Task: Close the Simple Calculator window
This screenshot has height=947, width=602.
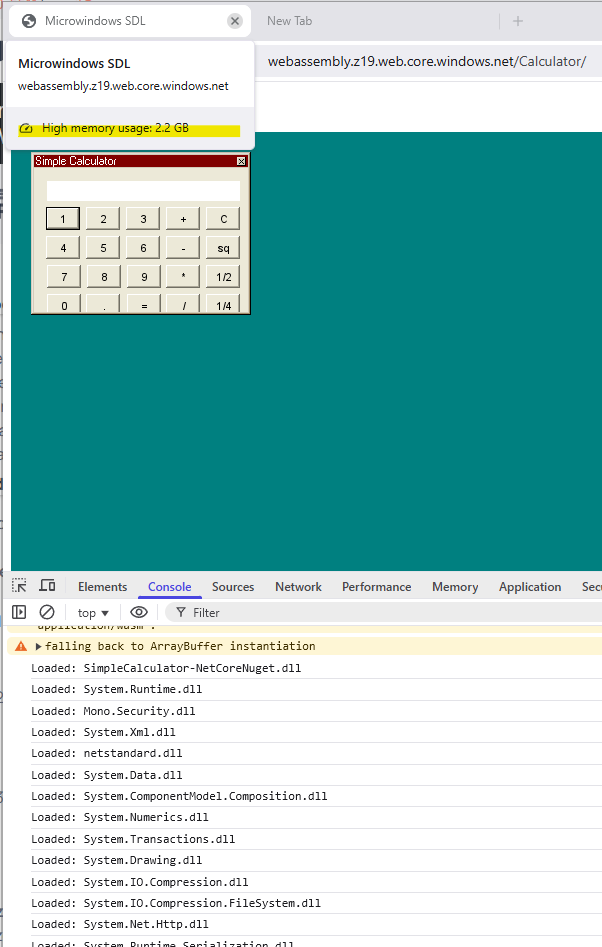Action: click(241, 161)
